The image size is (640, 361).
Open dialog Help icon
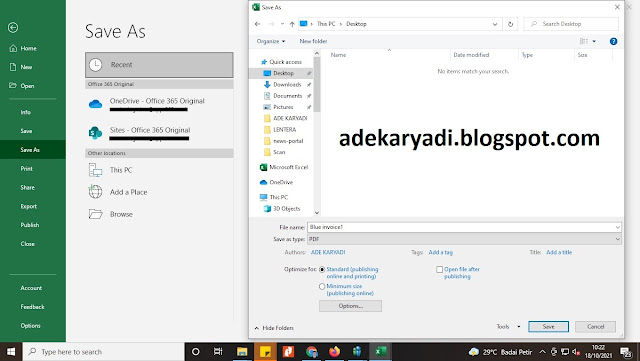coord(613,41)
